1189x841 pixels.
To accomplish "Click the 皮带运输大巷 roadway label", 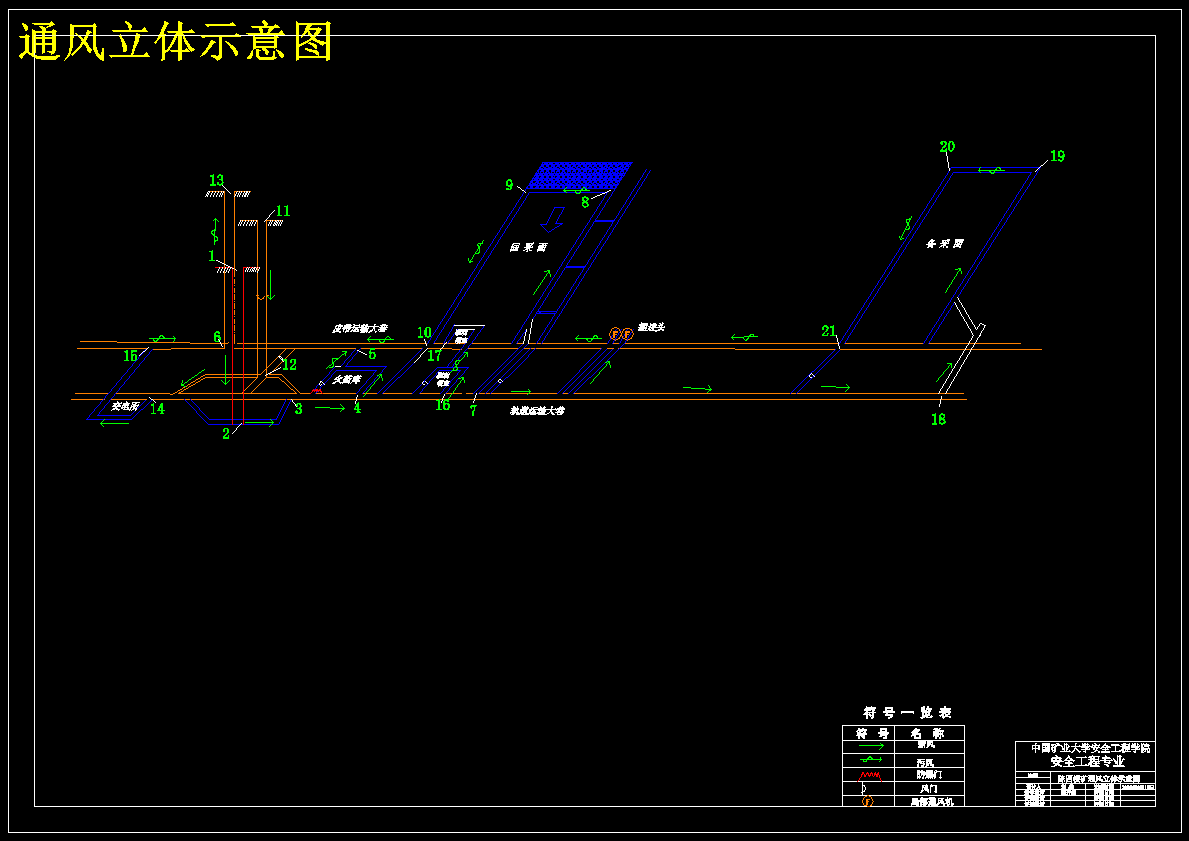I will click(360, 328).
